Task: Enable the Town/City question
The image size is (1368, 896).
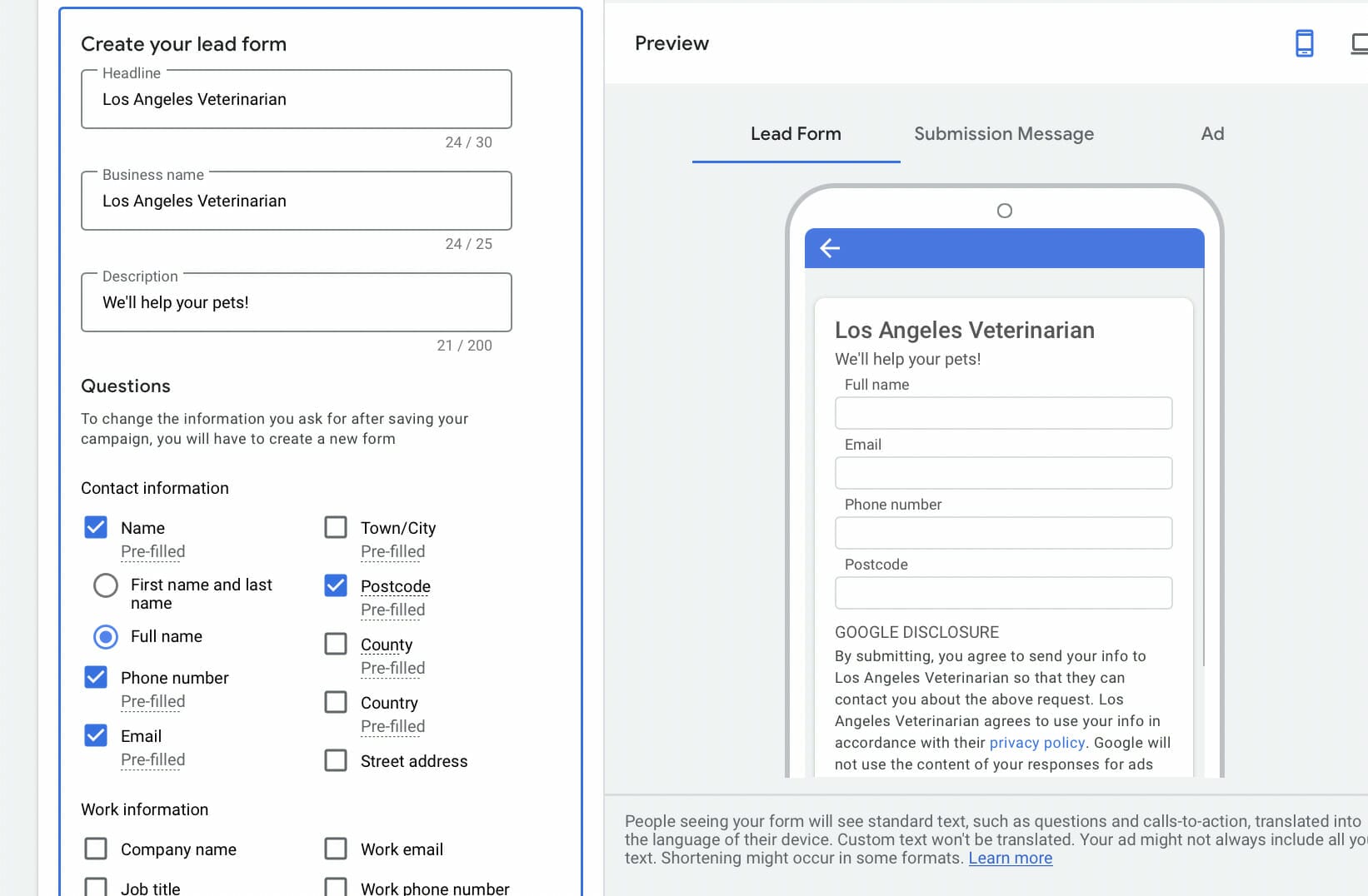Action: click(x=335, y=526)
